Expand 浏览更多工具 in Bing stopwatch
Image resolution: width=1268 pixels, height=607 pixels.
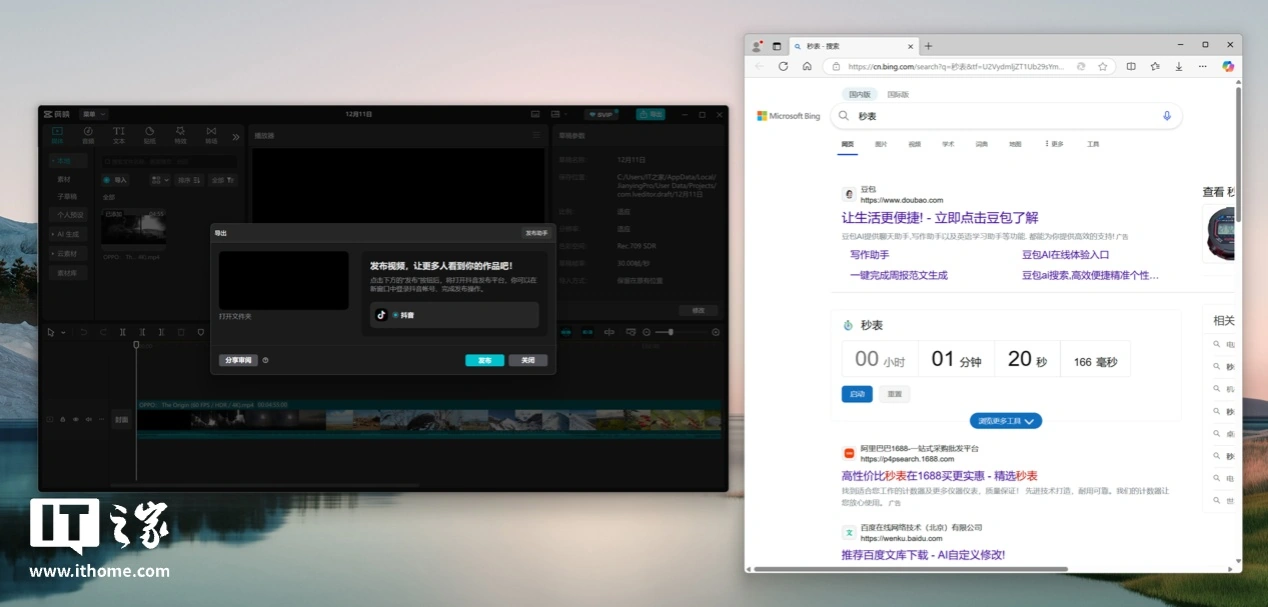[1006, 421]
